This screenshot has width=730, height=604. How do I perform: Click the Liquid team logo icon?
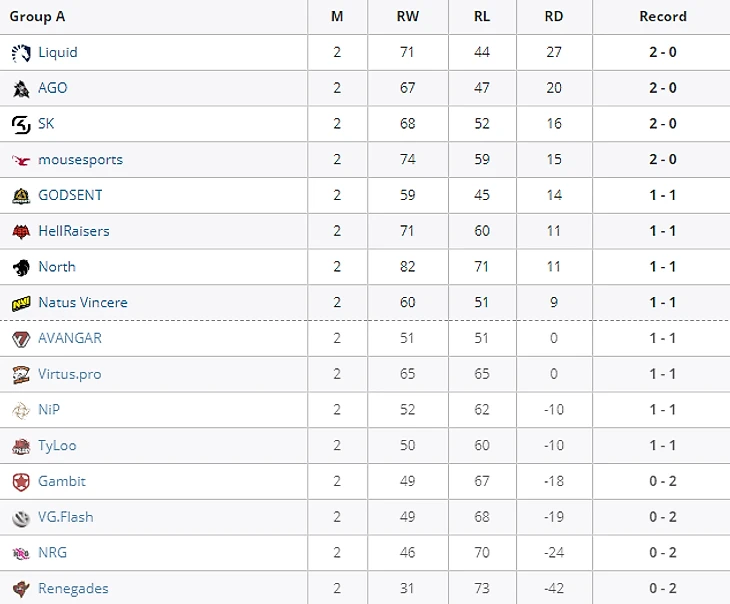[21, 53]
